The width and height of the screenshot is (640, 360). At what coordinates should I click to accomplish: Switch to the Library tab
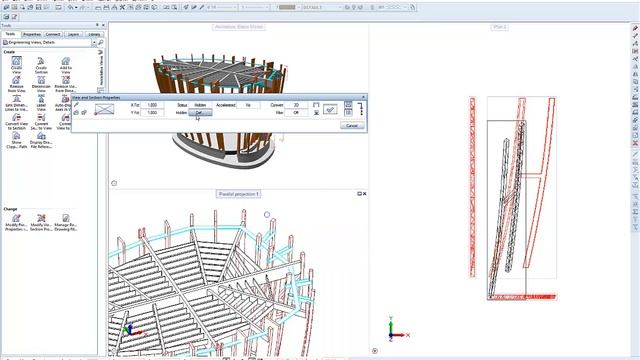[94, 34]
